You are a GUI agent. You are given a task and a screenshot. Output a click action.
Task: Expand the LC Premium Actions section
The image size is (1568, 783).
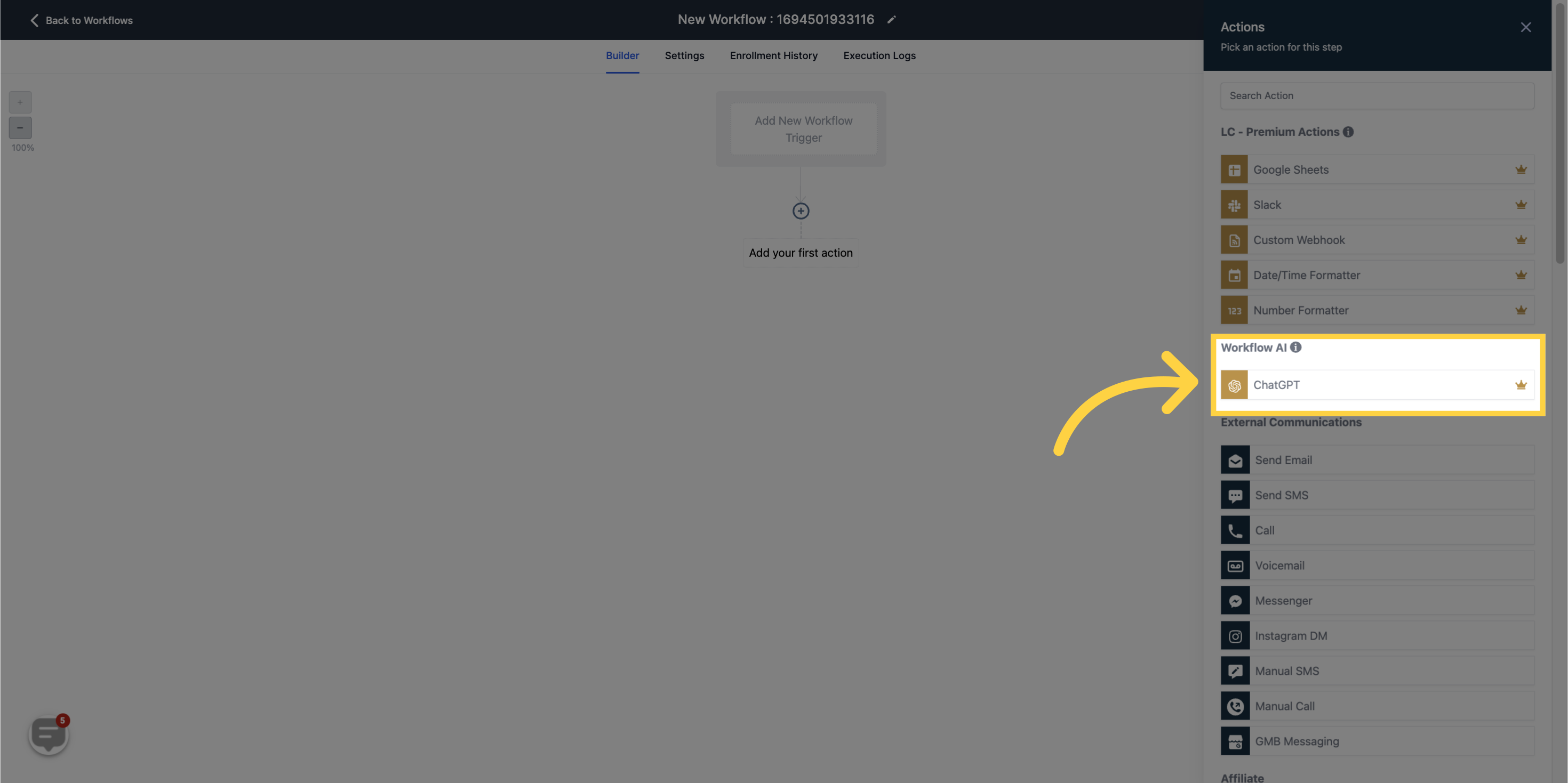1279,132
